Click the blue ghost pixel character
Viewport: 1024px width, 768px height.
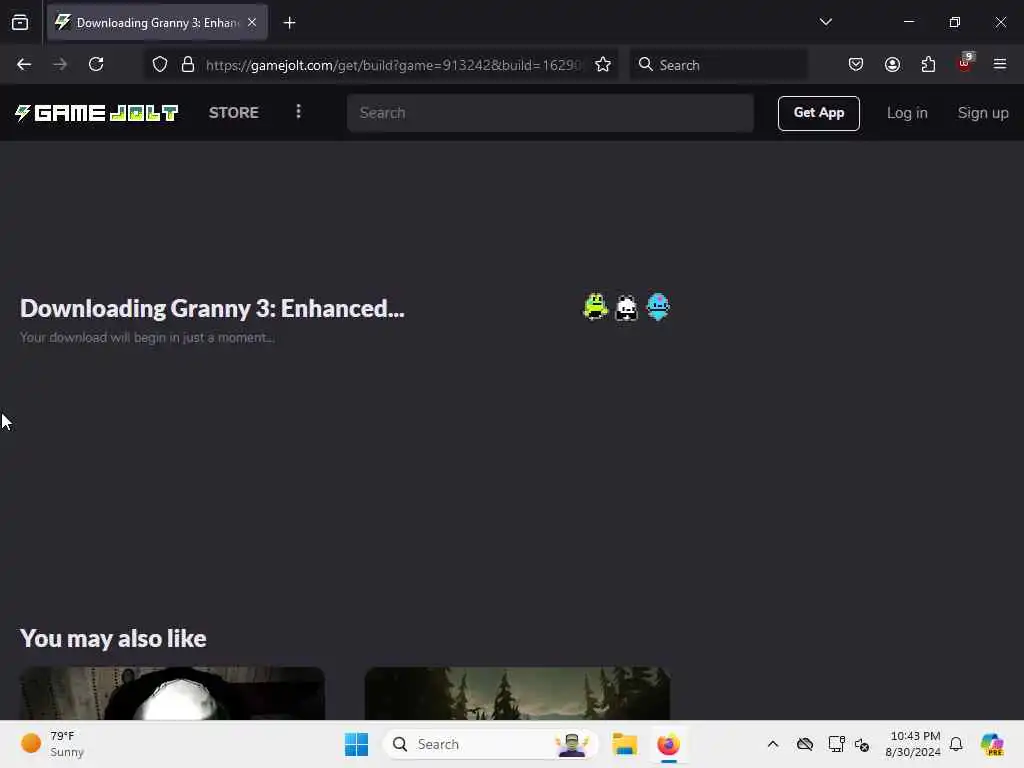(x=658, y=306)
